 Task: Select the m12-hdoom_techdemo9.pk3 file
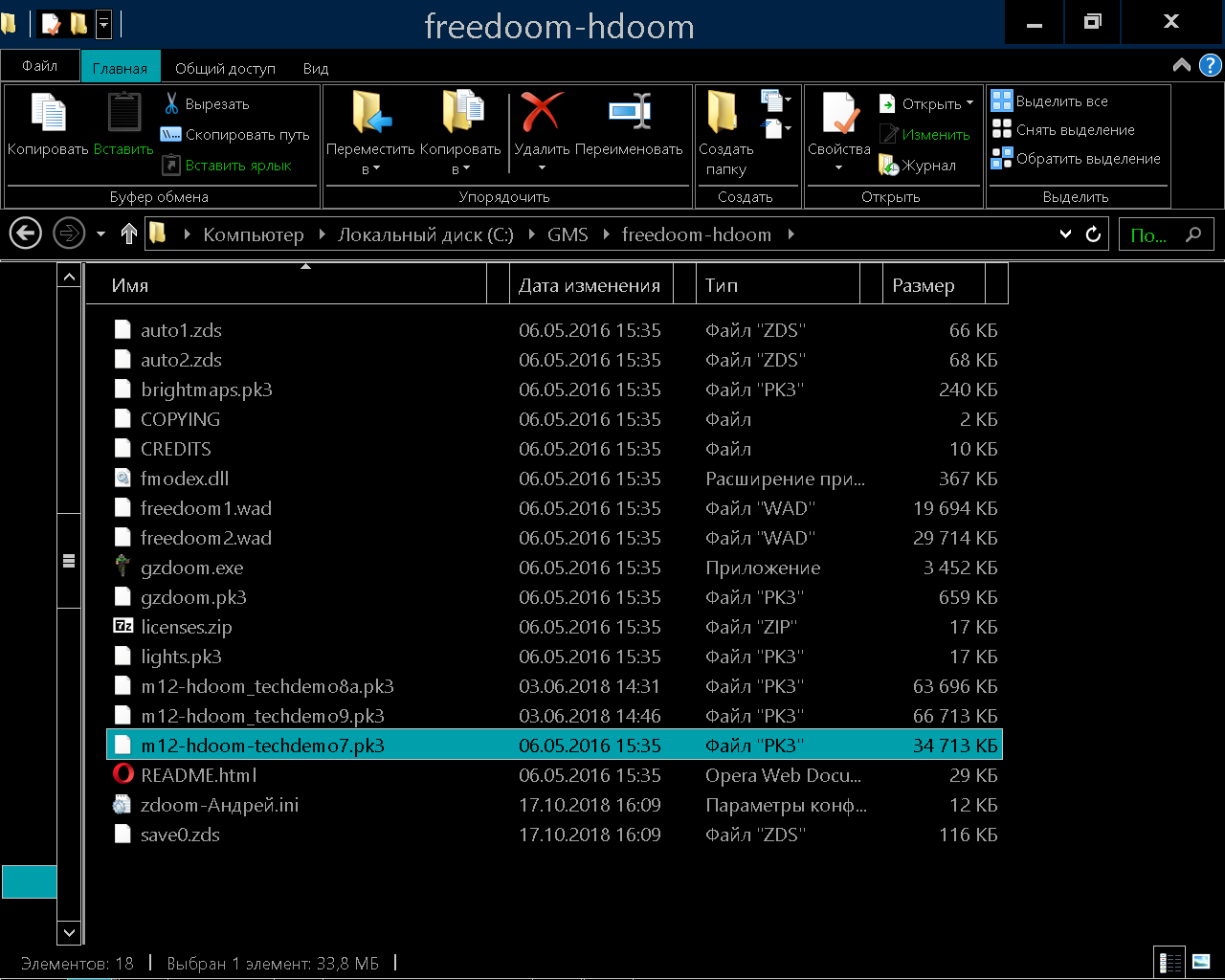click(554, 716)
